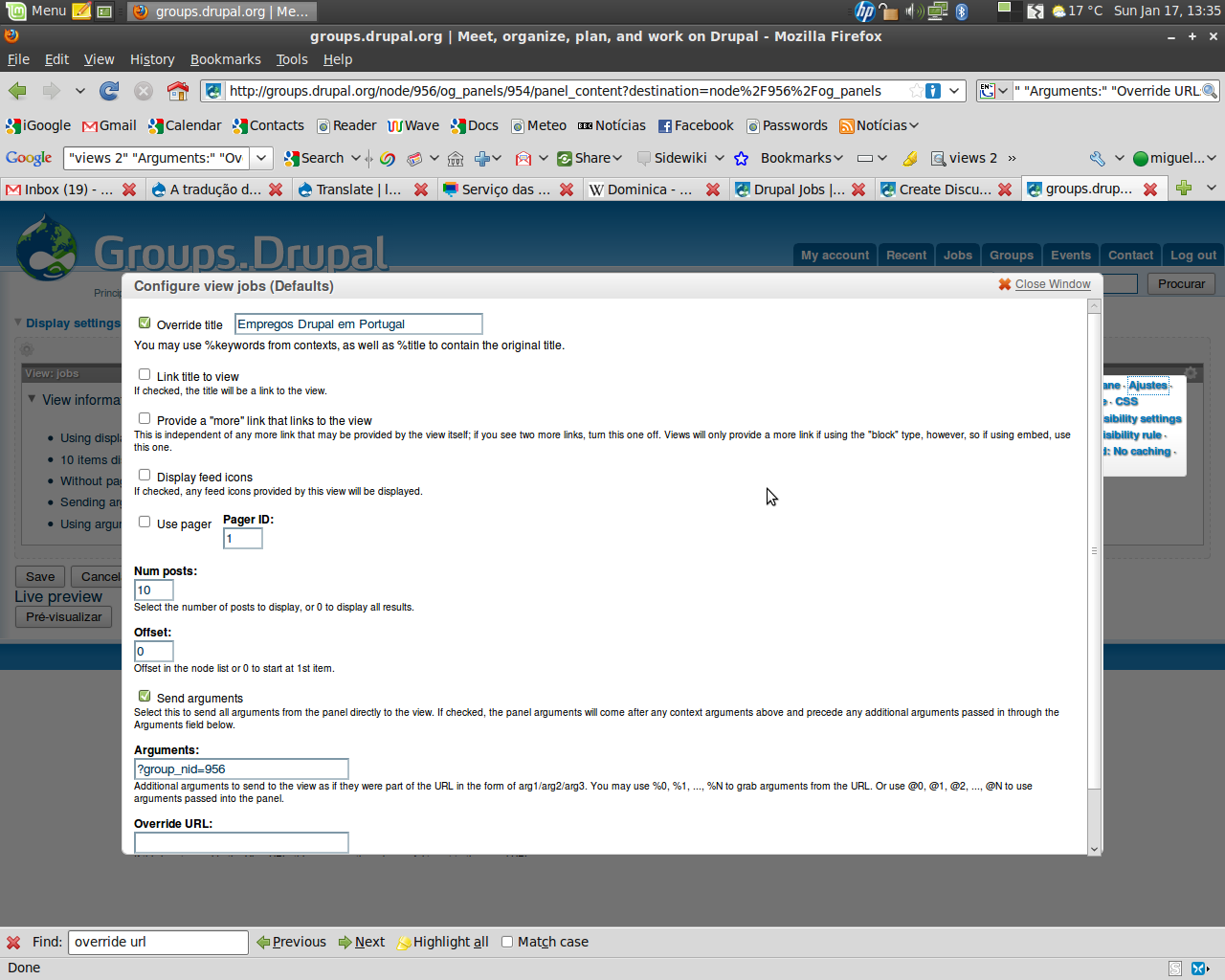1225x980 pixels.
Task: Expand the Google toolbar search dropdown
Action: [x=261, y=158]
